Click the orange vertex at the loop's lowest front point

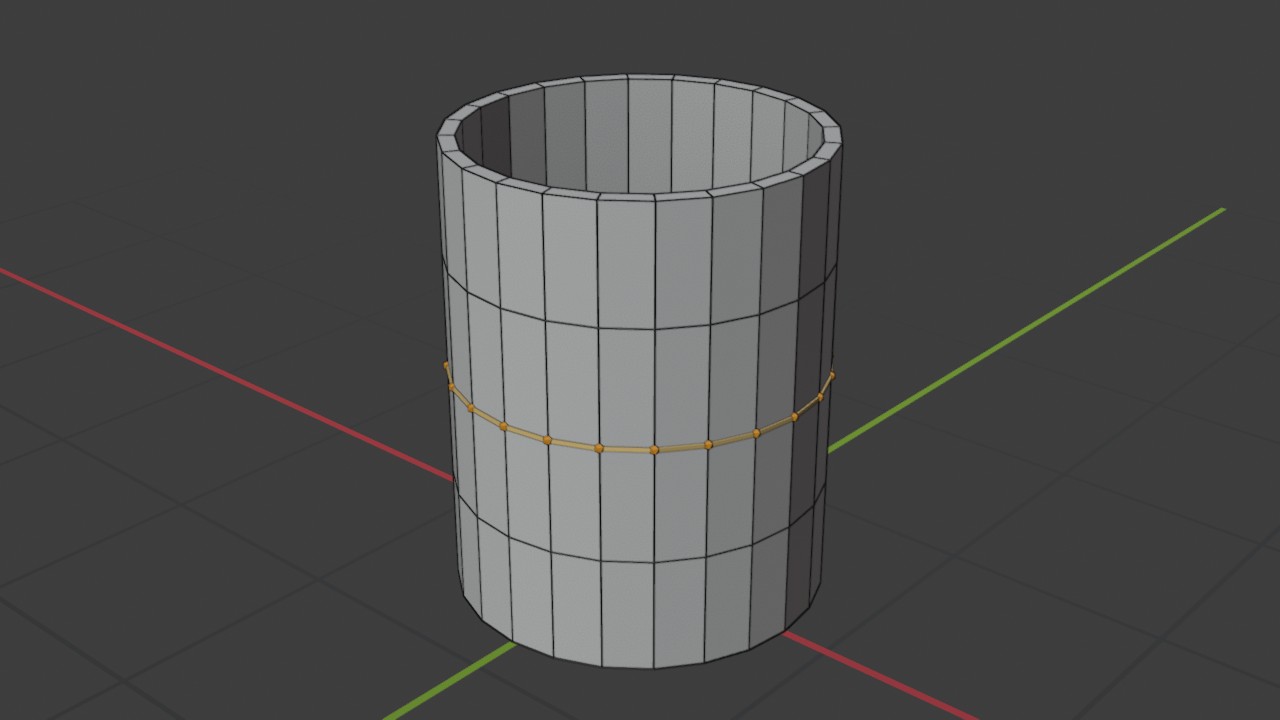click(654, 450)
